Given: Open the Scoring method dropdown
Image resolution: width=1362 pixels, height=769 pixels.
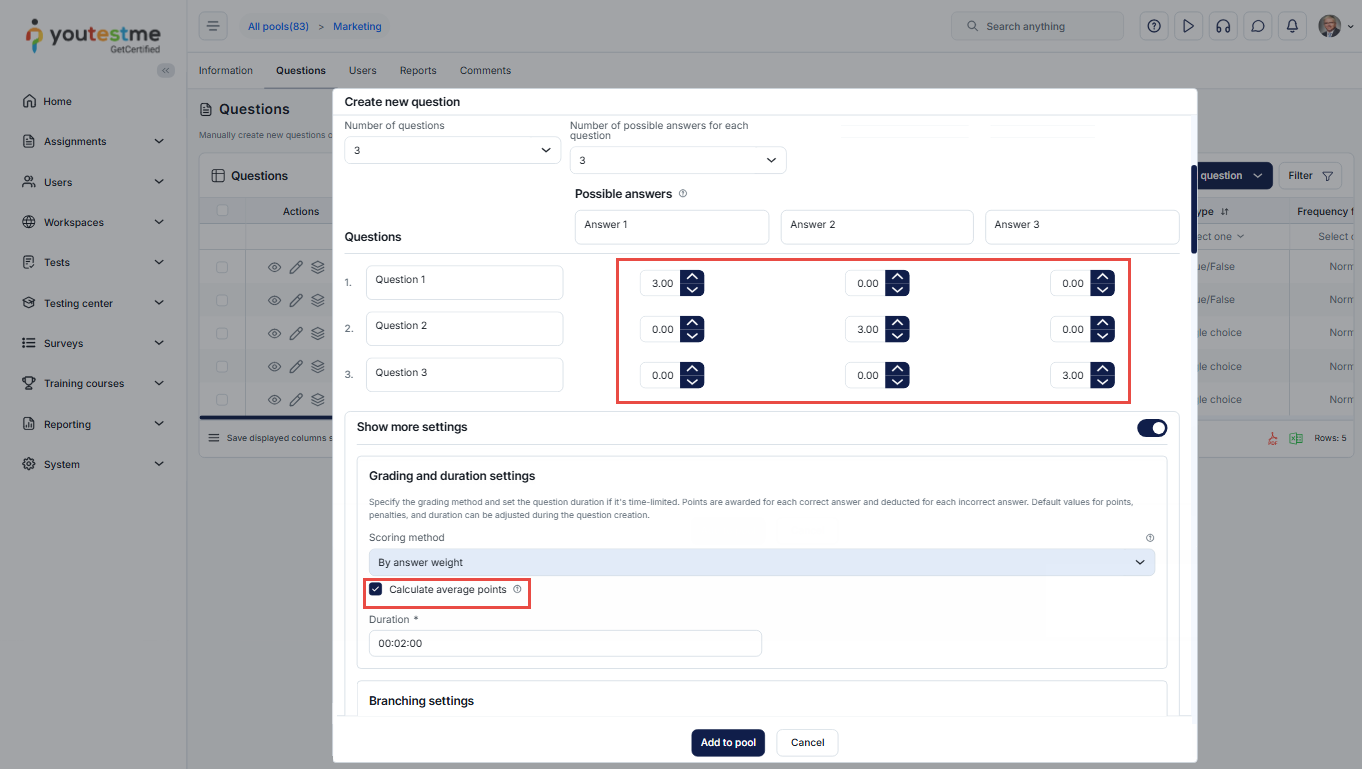Looking at the screenshot, I should [x=761, y=563].
